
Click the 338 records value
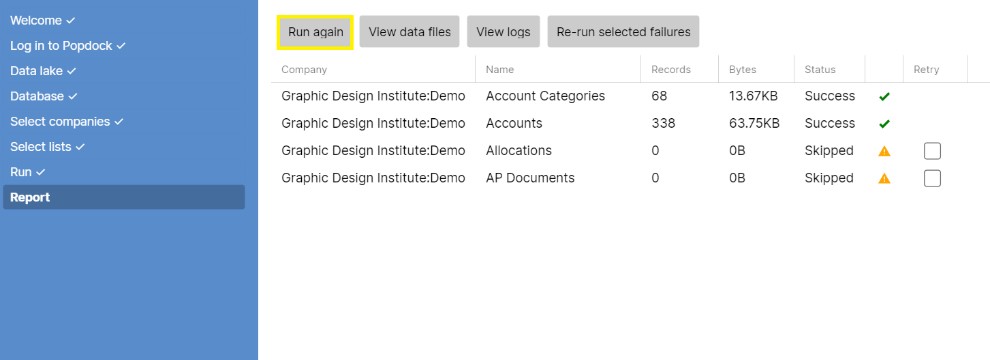[663, 123]
